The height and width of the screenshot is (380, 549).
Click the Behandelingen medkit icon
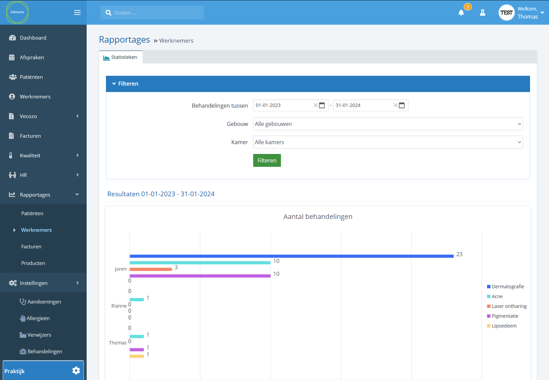click(23, 352)
